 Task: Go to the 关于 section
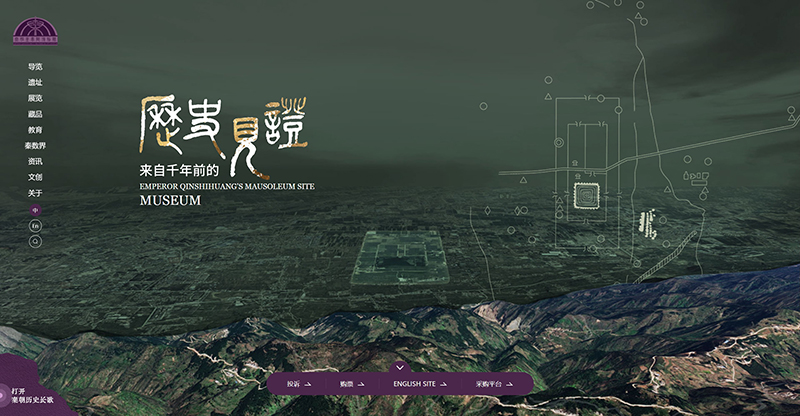pyautogui.click(x=35, y=193)
